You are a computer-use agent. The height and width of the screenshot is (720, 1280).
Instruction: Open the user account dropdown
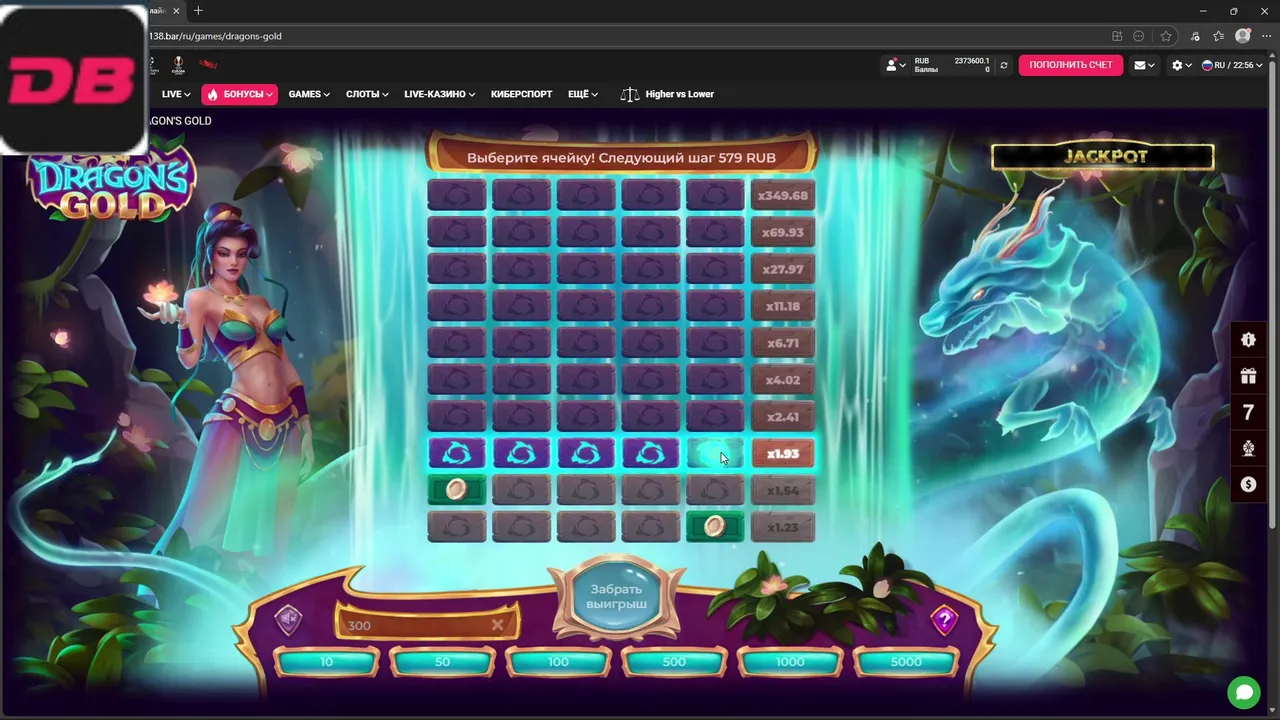(896, 65)
